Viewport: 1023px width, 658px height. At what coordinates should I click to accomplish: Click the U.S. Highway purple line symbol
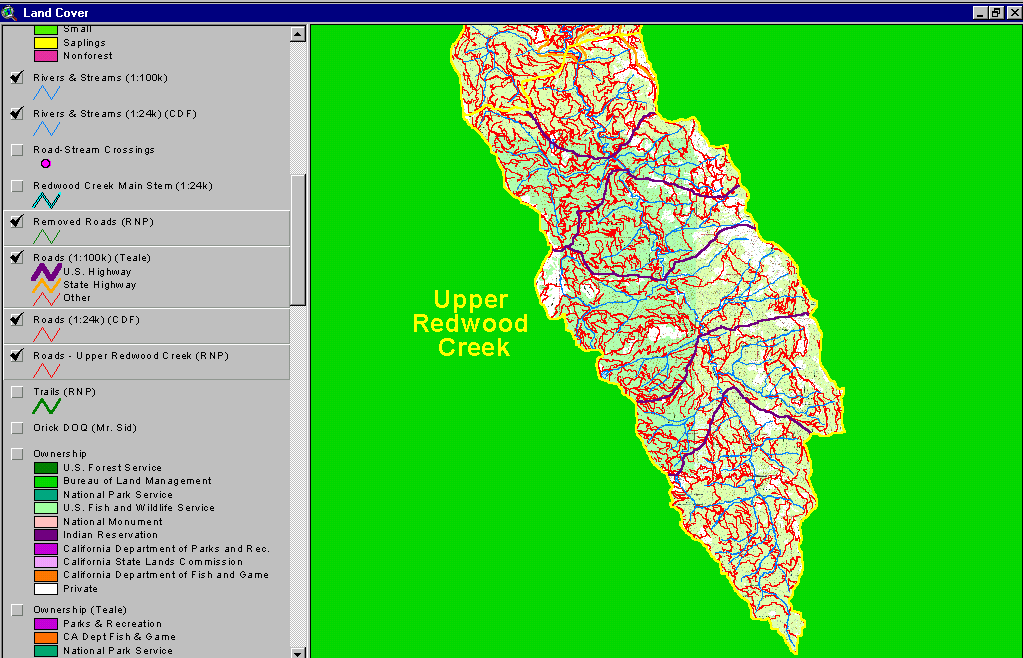click(46, 272)
